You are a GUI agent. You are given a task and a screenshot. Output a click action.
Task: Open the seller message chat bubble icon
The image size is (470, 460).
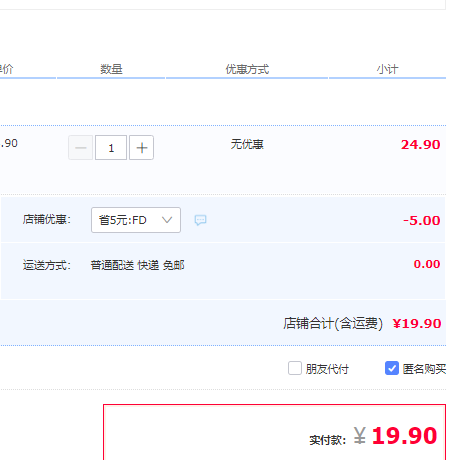(200, 220)
